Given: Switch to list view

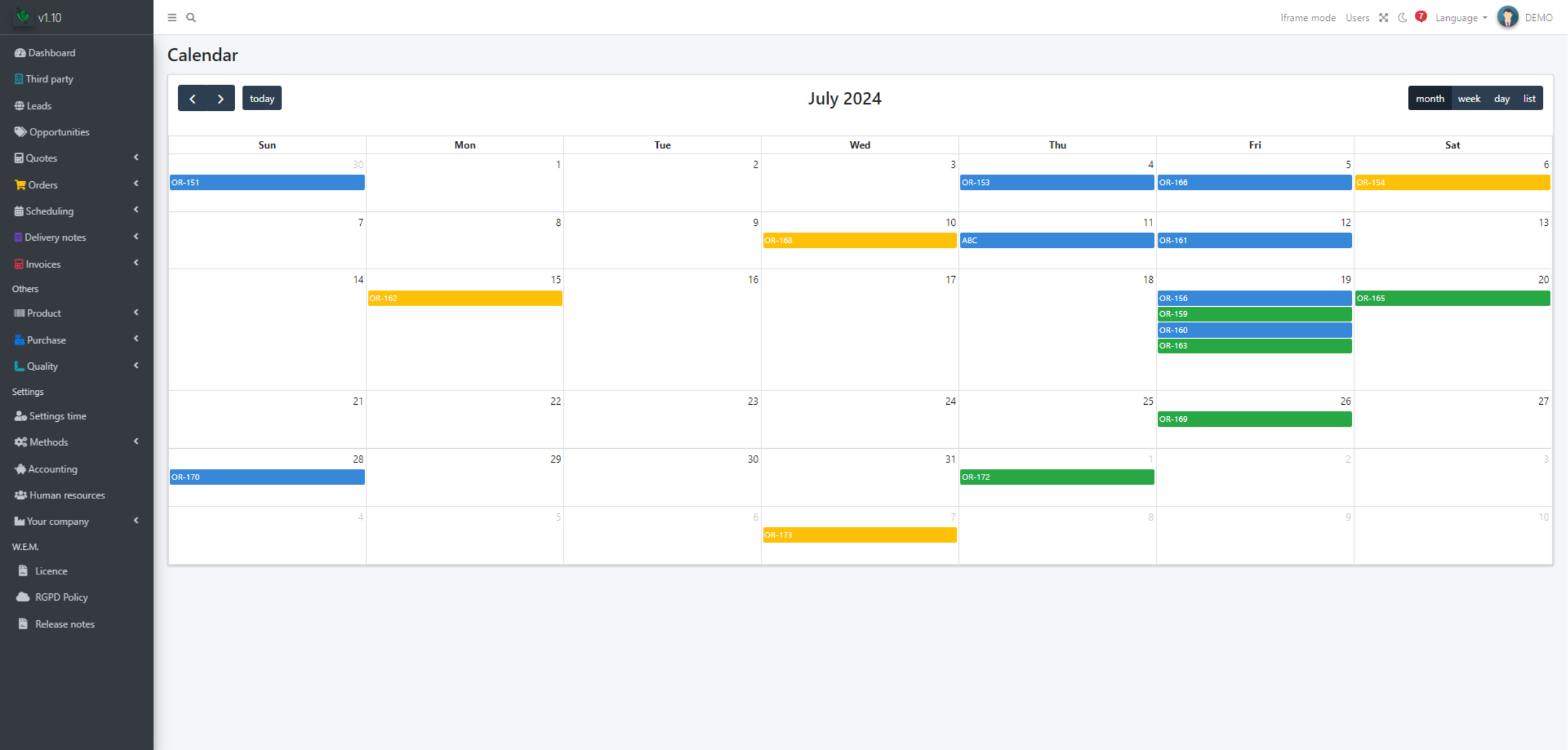Looking at the screenshot, I should (1529, 98).
